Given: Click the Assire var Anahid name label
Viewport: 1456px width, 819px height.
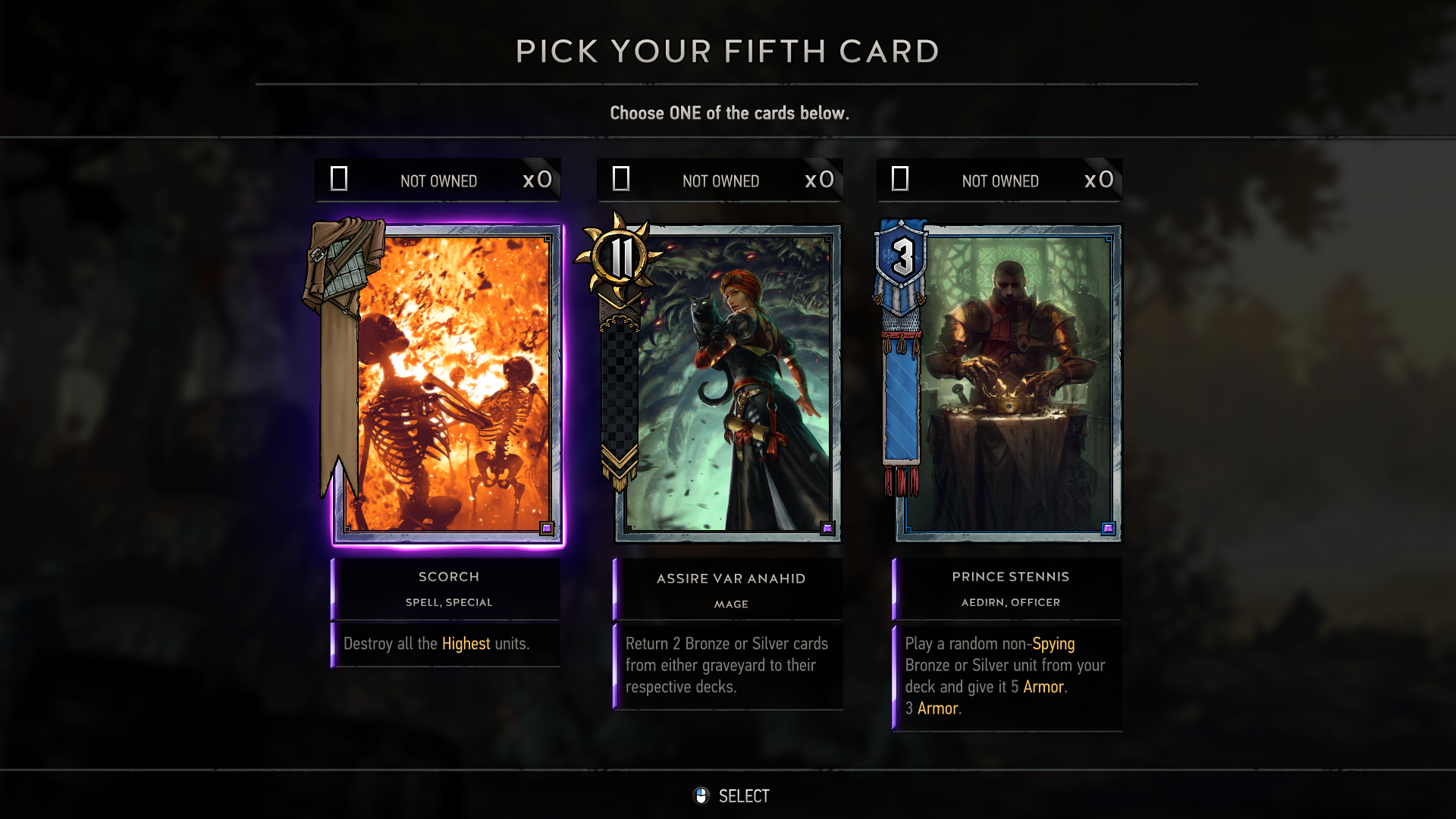Looking at the screenshot, I should (x=731, y=579).
